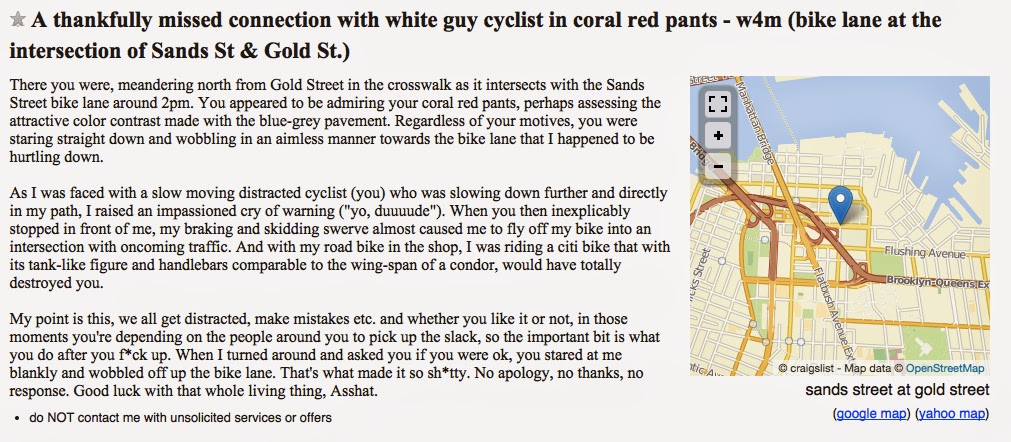
Task: Click the Brooklyn-Queens Expressway map label
Action: pyautogui.click(x=938, y=282)
